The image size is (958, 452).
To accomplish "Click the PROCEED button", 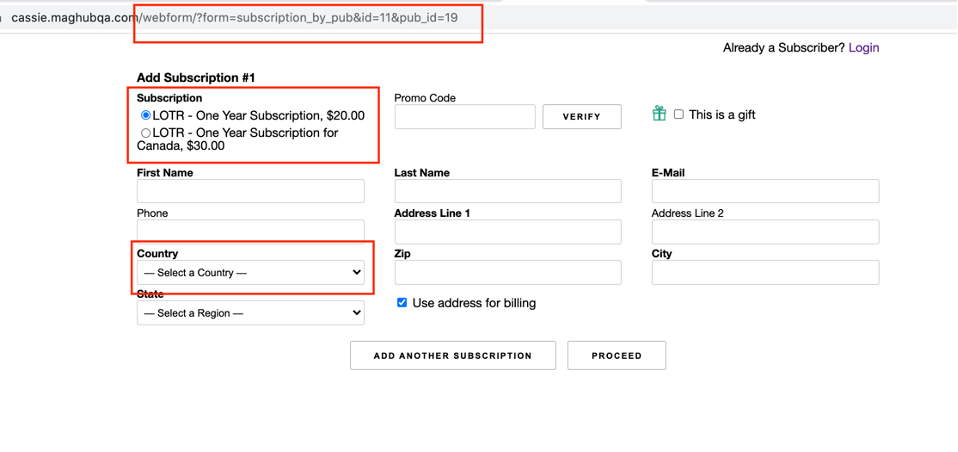I will tap(616, 355).
